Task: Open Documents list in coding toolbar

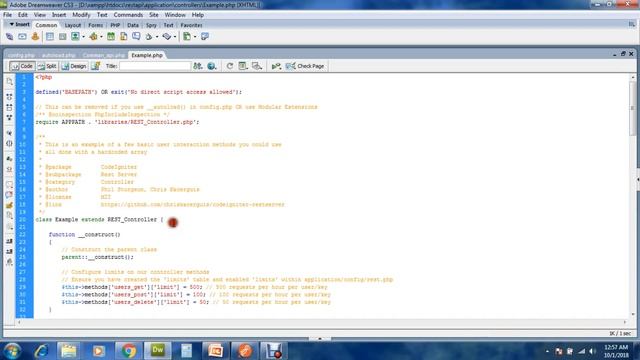Action: pos(9,82)
